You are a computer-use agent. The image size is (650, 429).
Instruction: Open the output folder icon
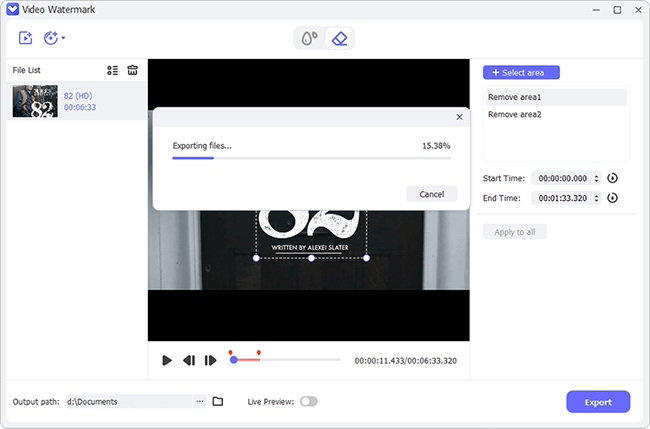click(218, 401)
